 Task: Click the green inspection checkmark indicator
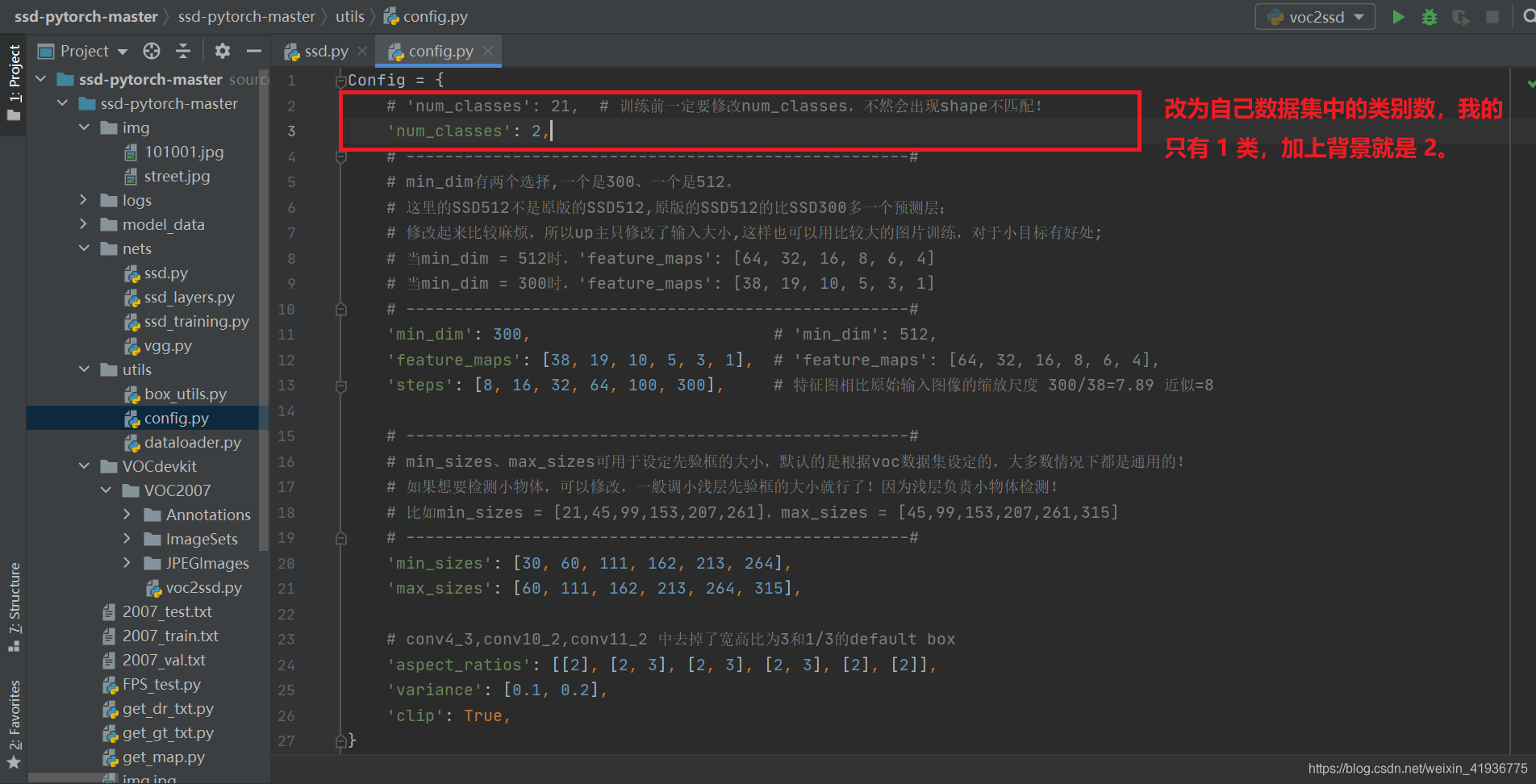pyautogui.click(x=1530, y=83)
